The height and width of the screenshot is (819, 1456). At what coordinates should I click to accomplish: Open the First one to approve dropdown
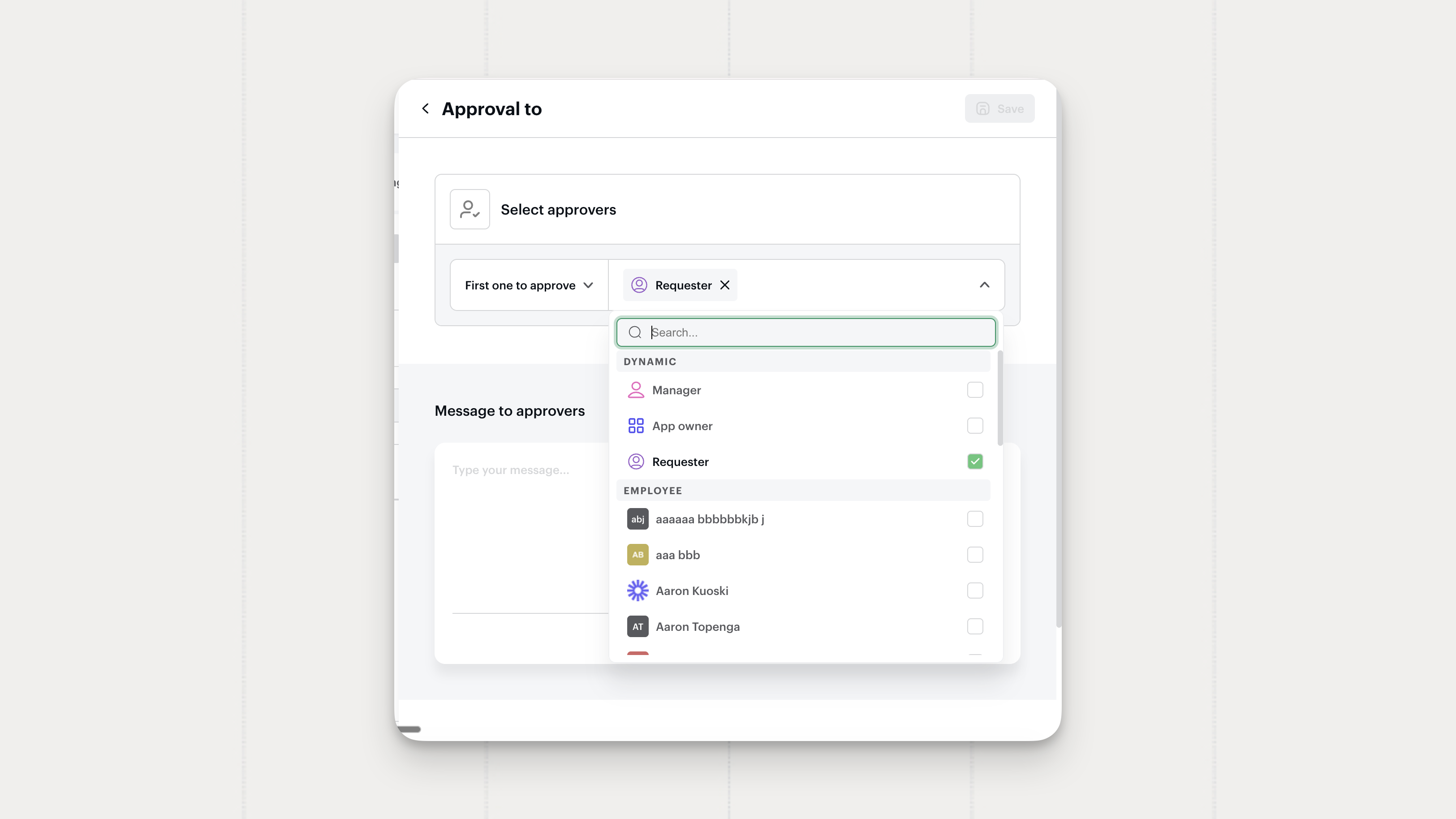click(529, 285)
